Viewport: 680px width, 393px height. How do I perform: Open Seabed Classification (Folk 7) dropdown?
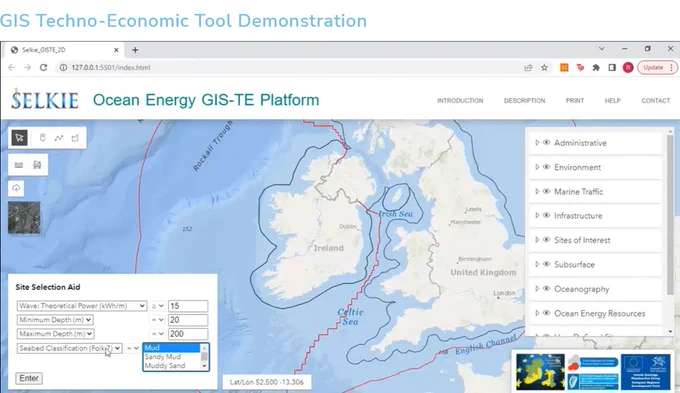[x=69, y=348]
